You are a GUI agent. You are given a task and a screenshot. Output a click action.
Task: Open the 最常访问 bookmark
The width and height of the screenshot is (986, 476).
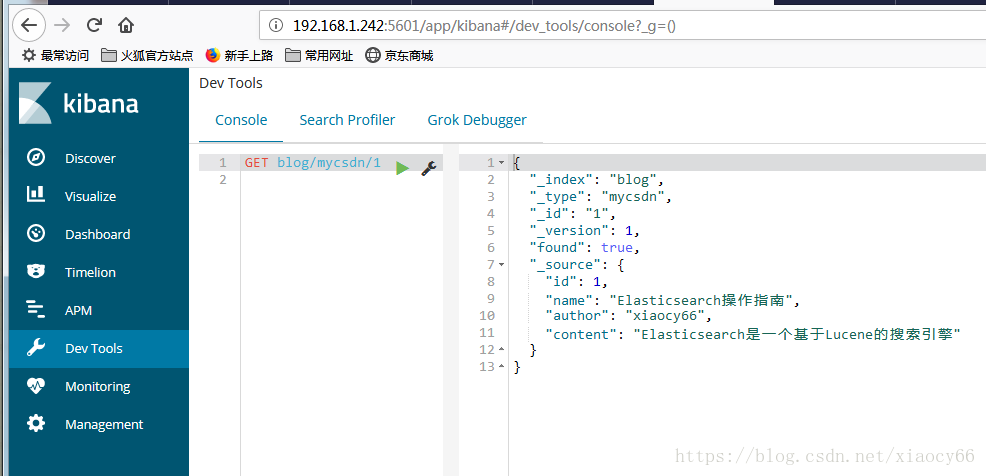point(55,55)
